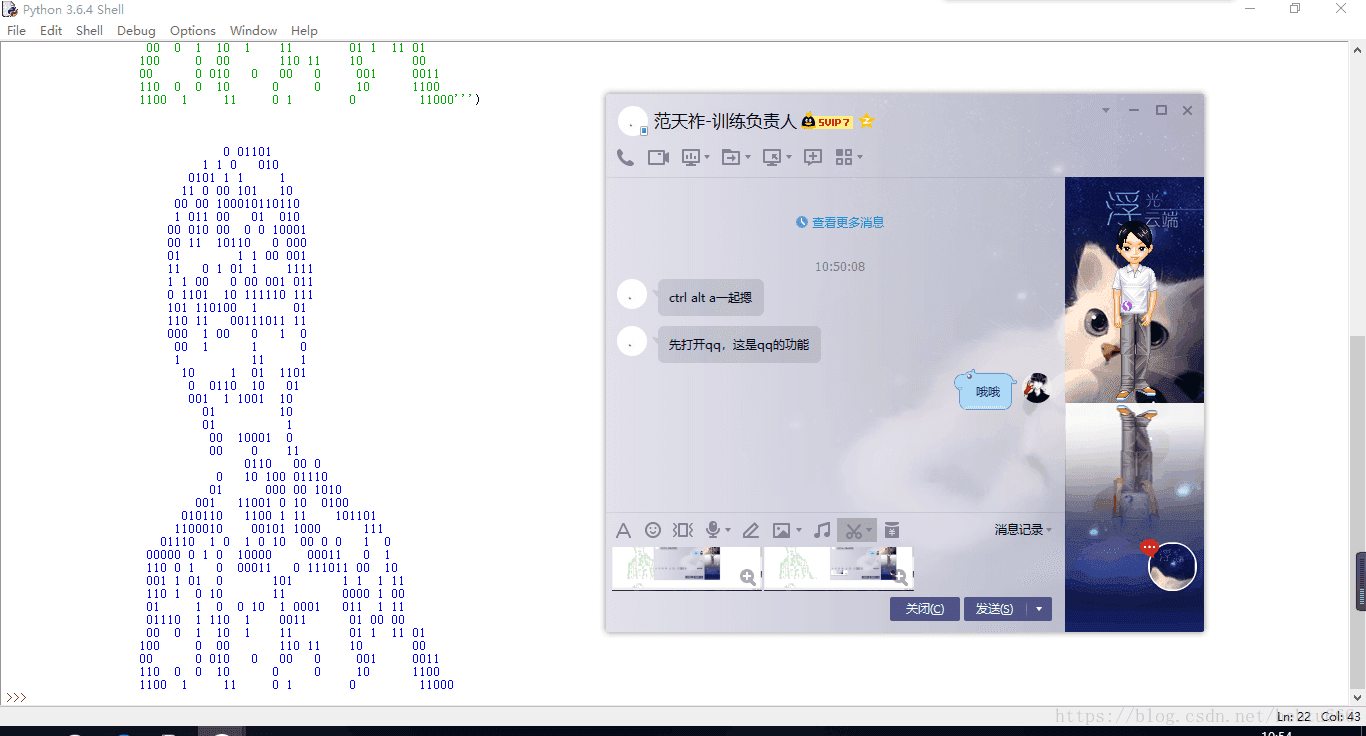Viewport: 1366px width, 736px height.
Task: Click the first pasted screenshot thumbnail
Action: click(687, 568)
